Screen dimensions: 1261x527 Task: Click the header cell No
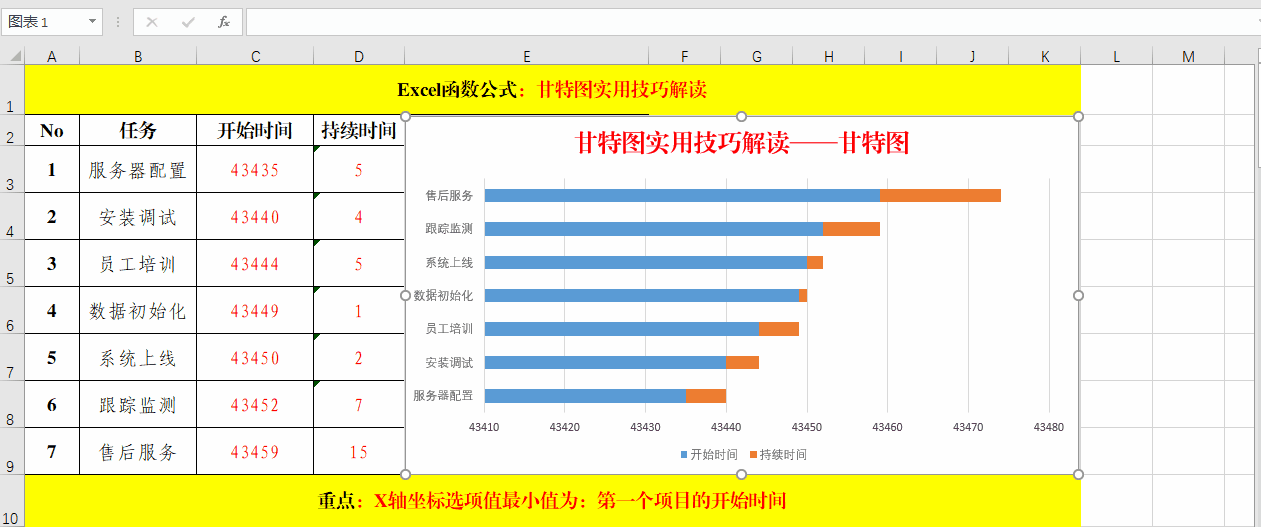coord(52,130)
